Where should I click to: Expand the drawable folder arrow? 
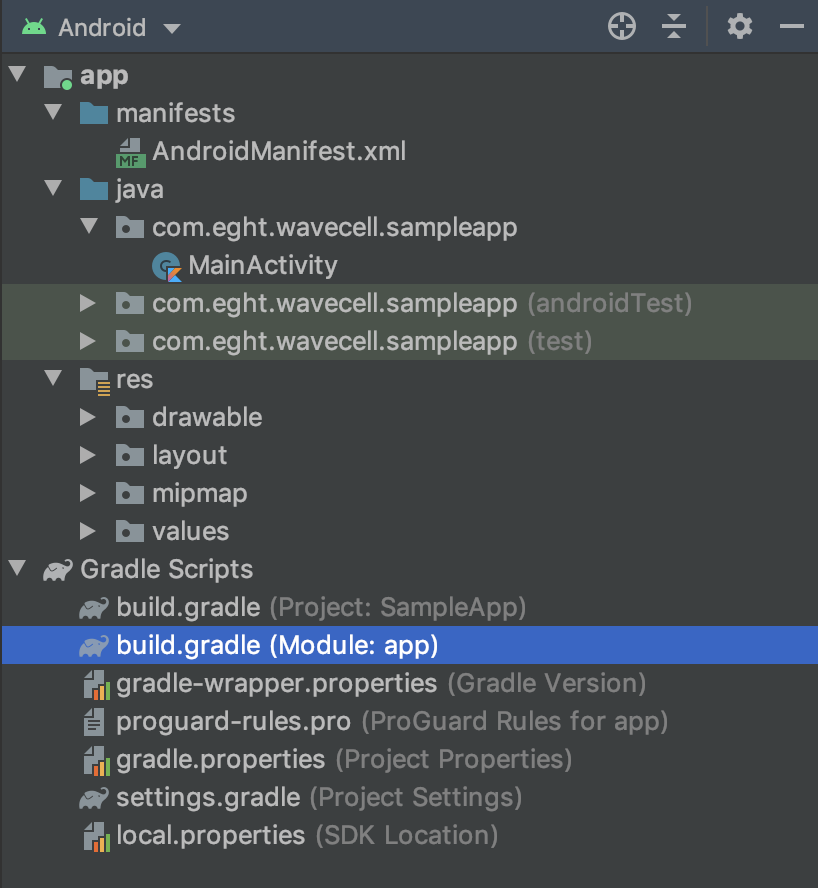click(89, 417)
